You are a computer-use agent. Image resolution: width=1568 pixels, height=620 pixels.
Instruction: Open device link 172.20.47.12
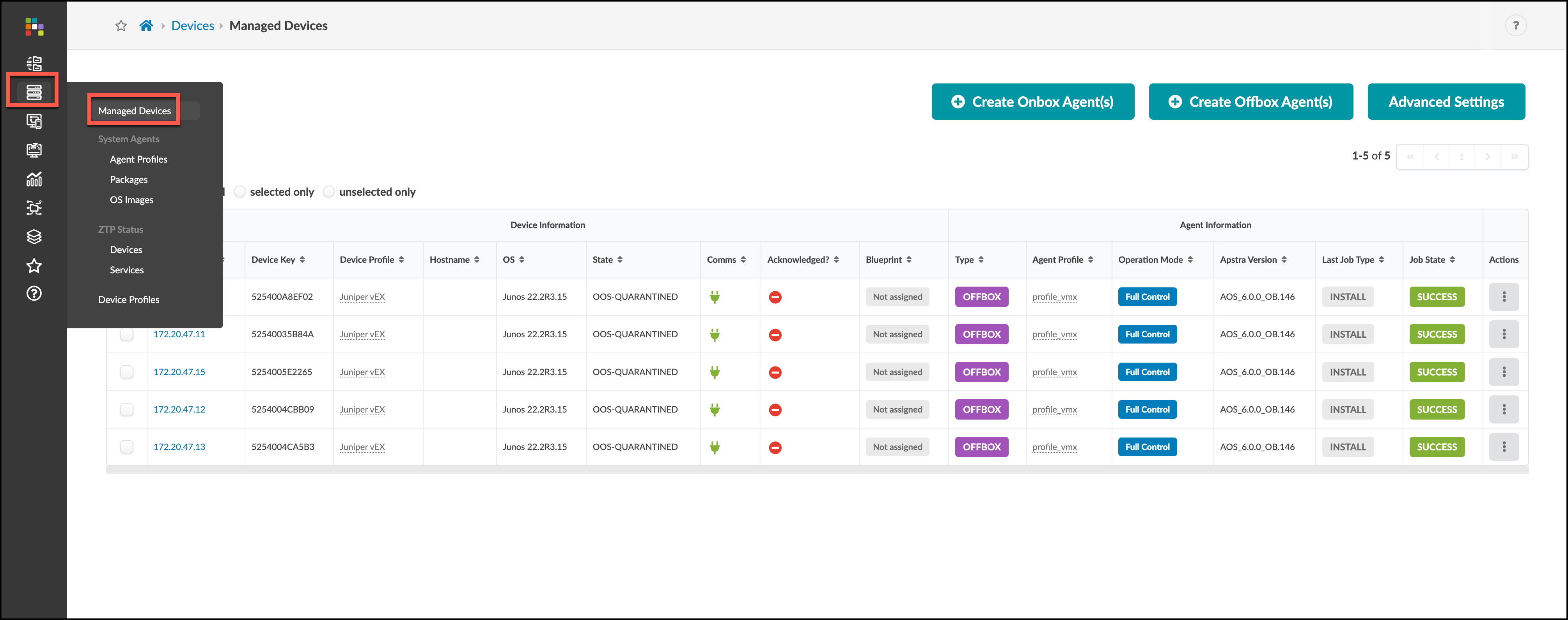(x=179, y=409)
